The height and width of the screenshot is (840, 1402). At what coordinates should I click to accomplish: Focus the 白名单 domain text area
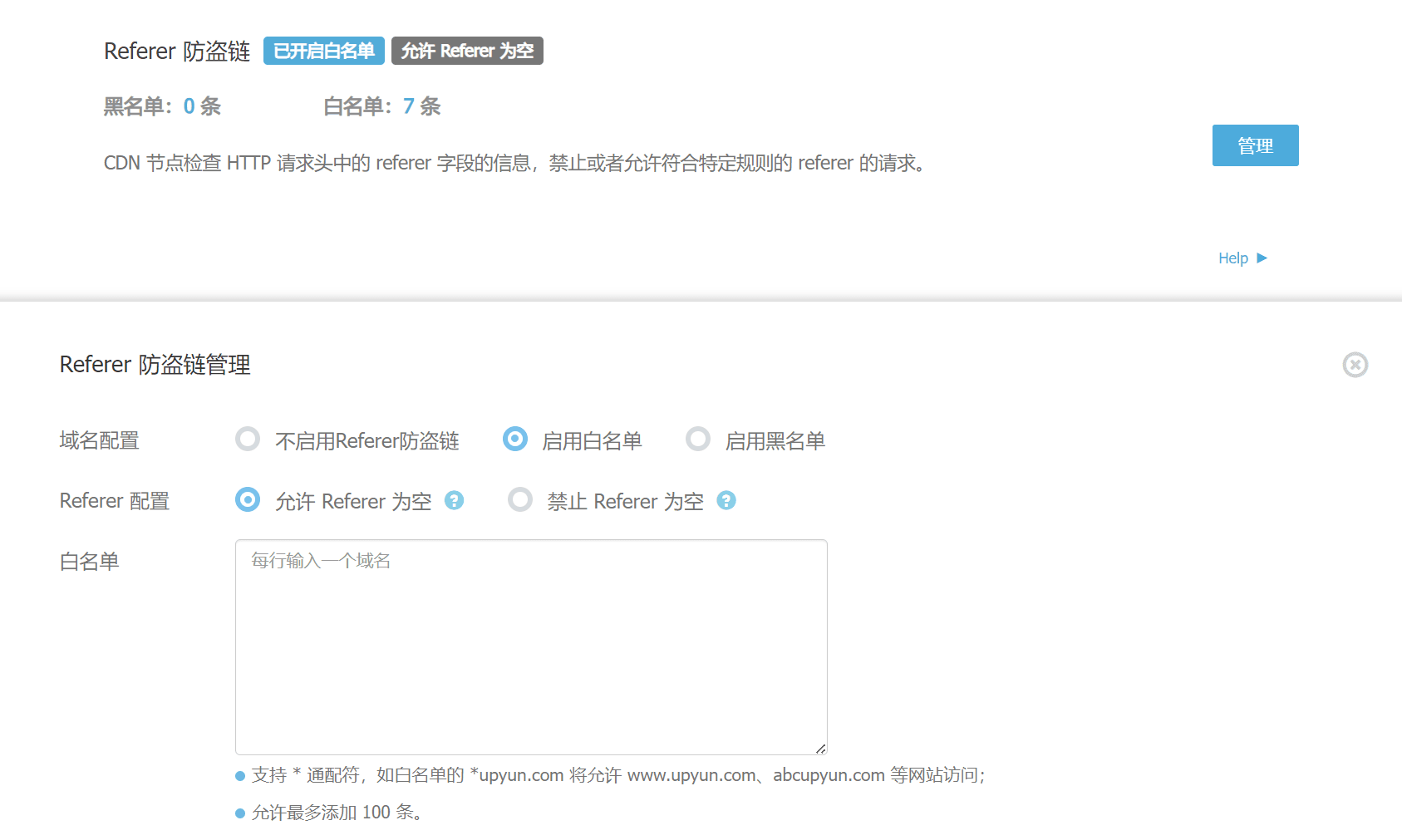(531, 647)
